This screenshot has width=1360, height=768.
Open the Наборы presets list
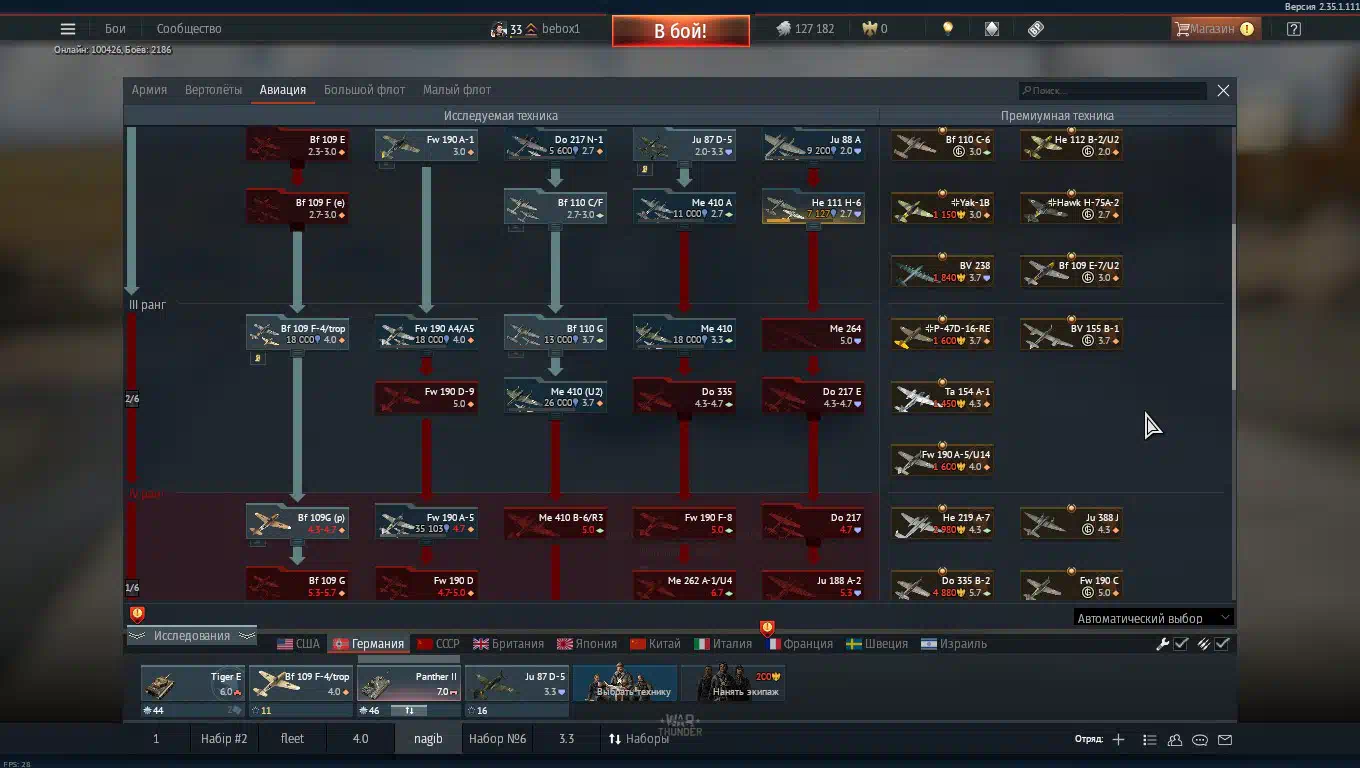638,739
